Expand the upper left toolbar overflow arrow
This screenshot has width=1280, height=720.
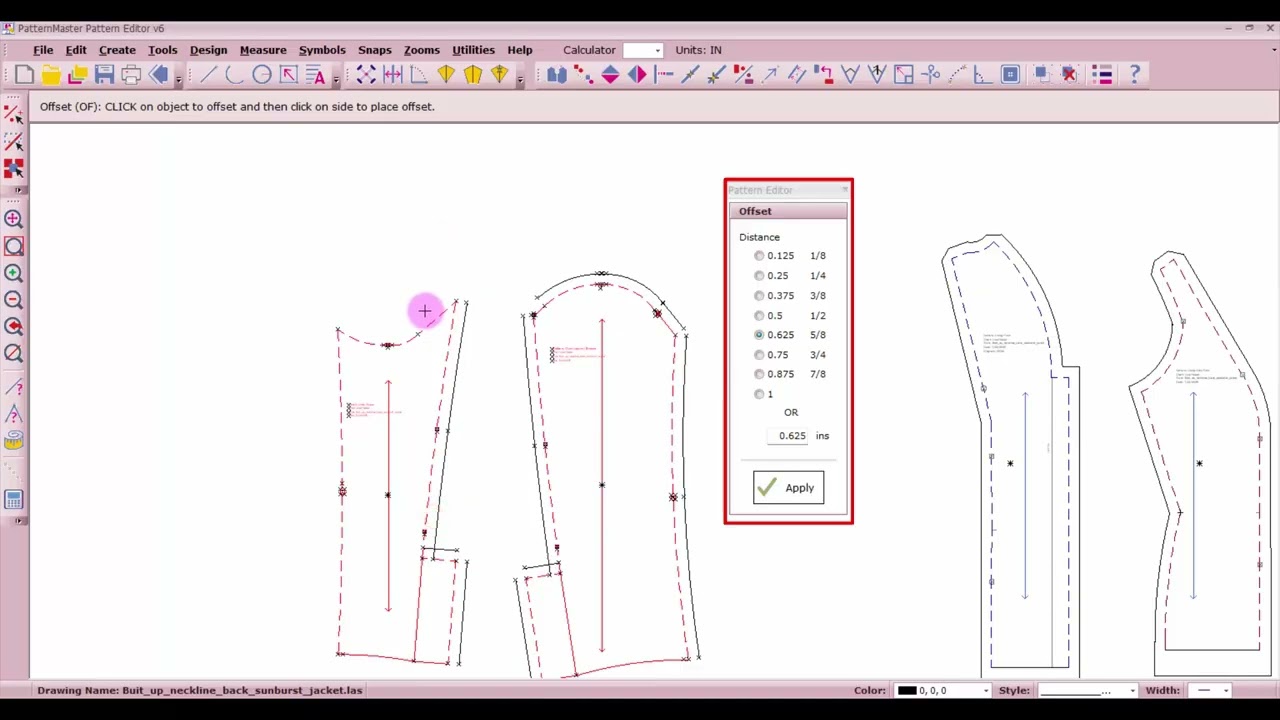point(17,189)
